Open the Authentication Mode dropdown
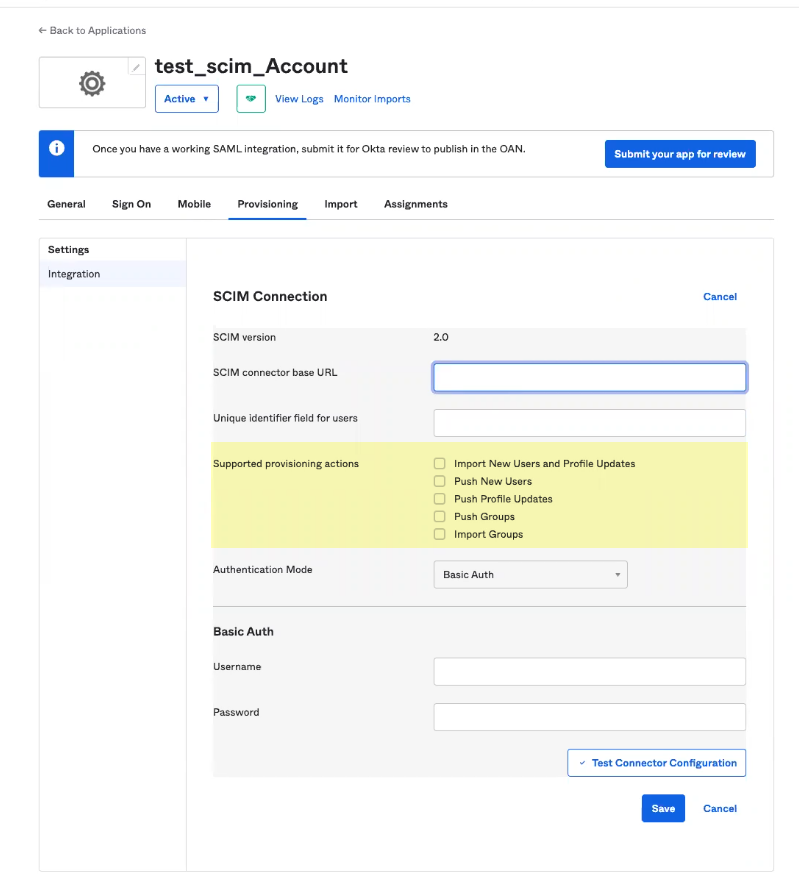The height and width of the screenshot is (884, 799). pos(530,575)
